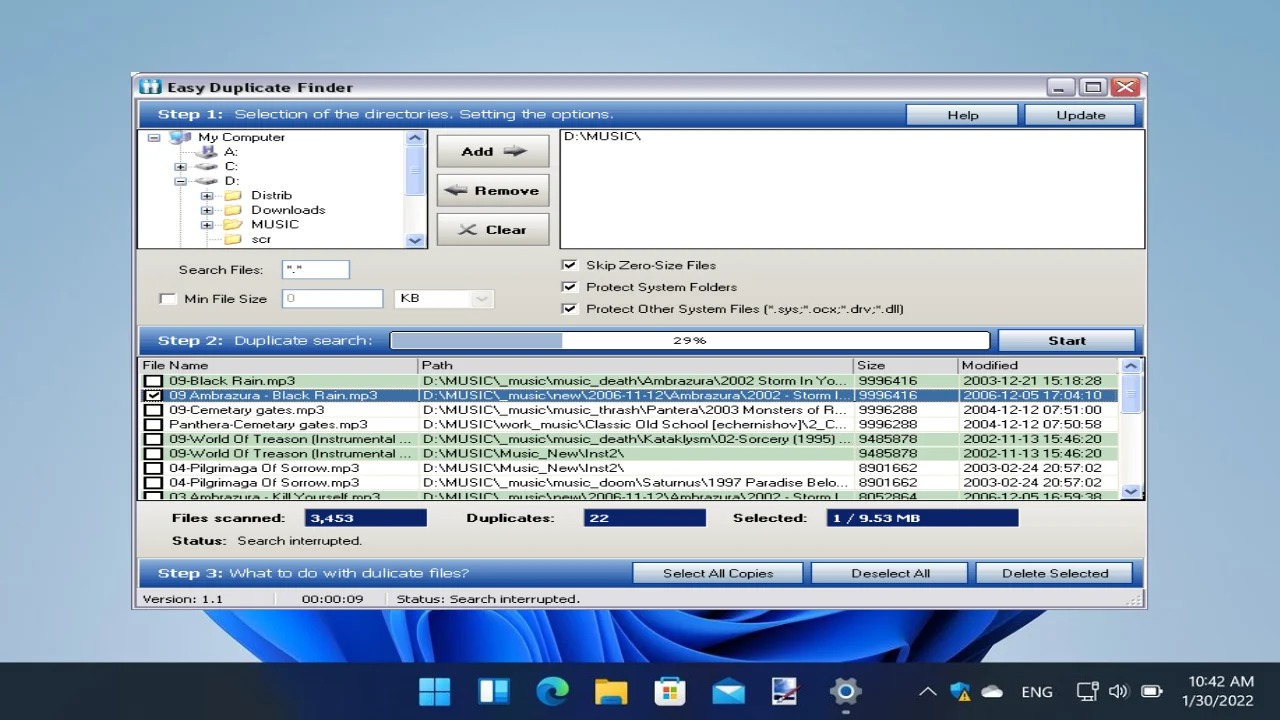The width and height of the screenshot is (1280, 720).
Task: Click the Files scanned value 3,453
Action: tap(366, 518)
